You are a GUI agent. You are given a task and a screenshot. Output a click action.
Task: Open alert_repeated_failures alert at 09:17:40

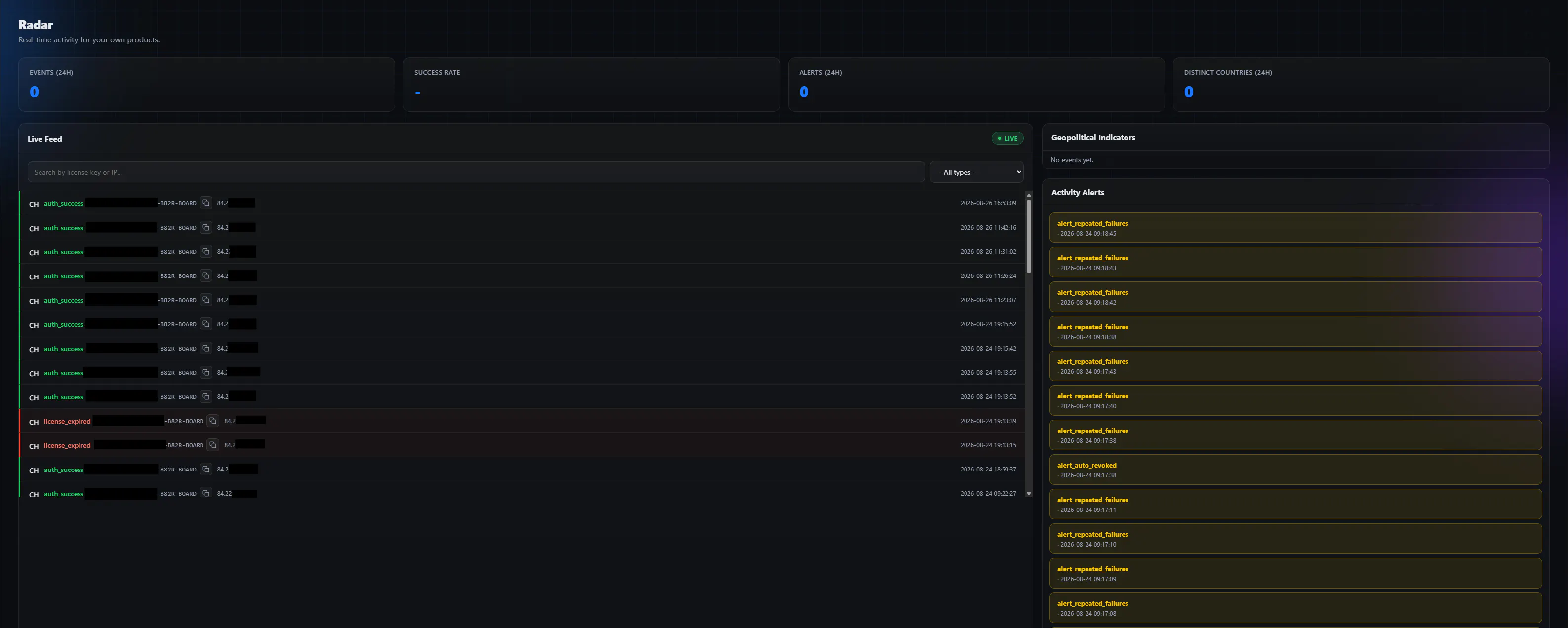[1295, 400]
